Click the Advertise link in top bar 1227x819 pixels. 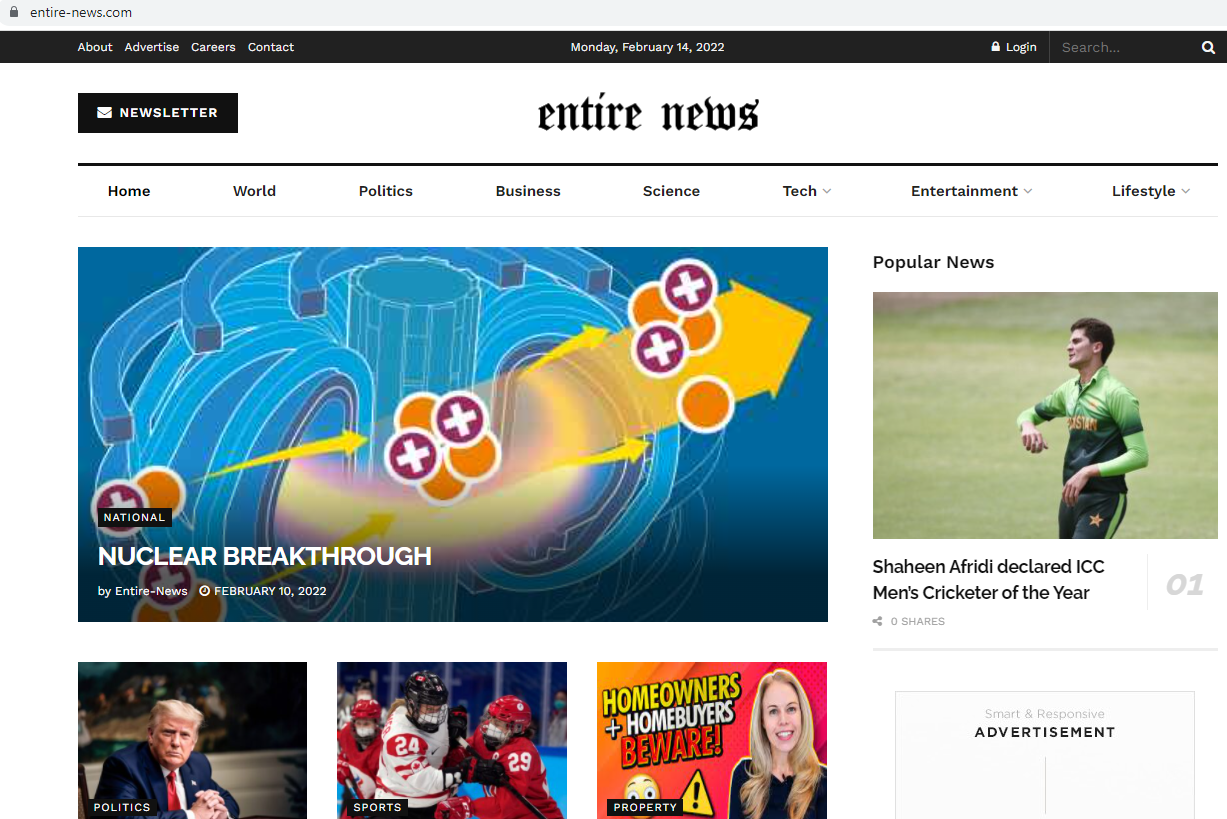(152, 47)
